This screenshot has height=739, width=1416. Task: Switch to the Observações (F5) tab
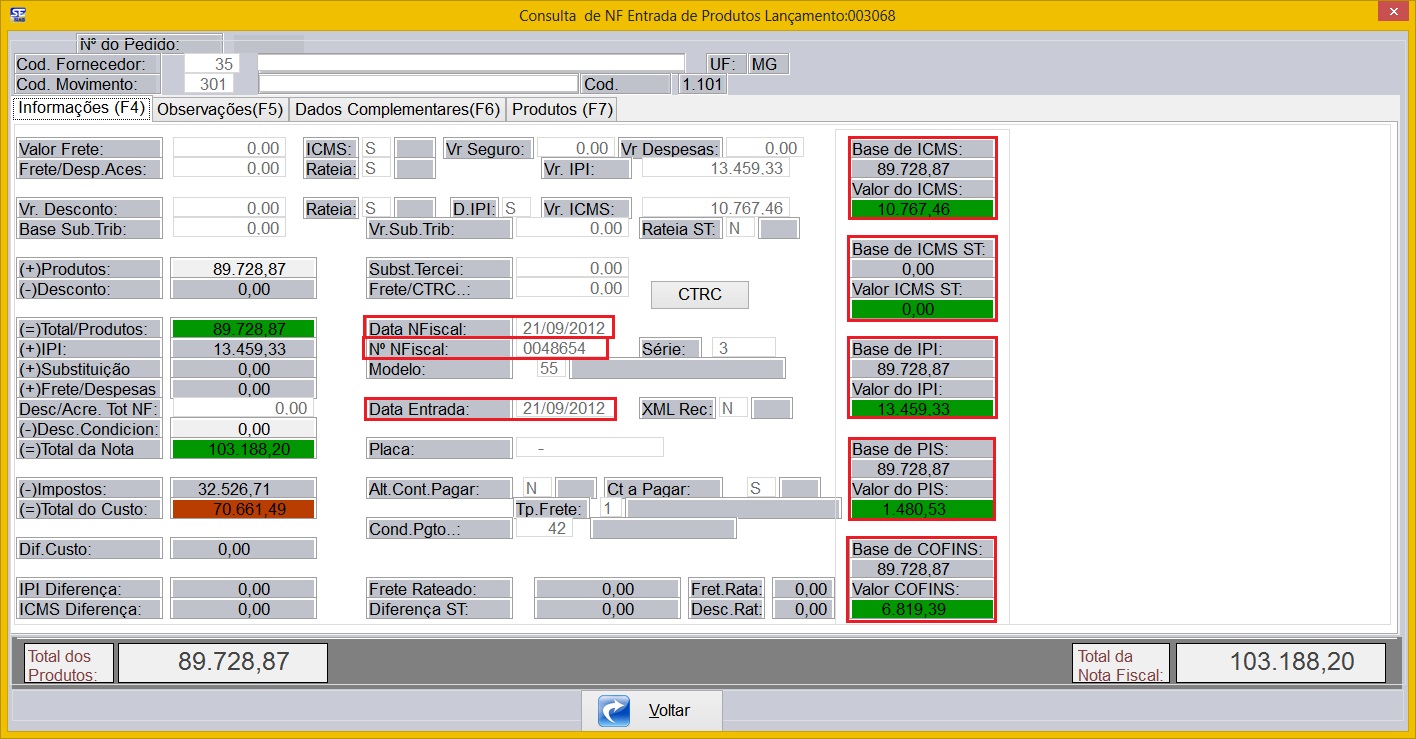pyautogui.click(x=220, y=109)
